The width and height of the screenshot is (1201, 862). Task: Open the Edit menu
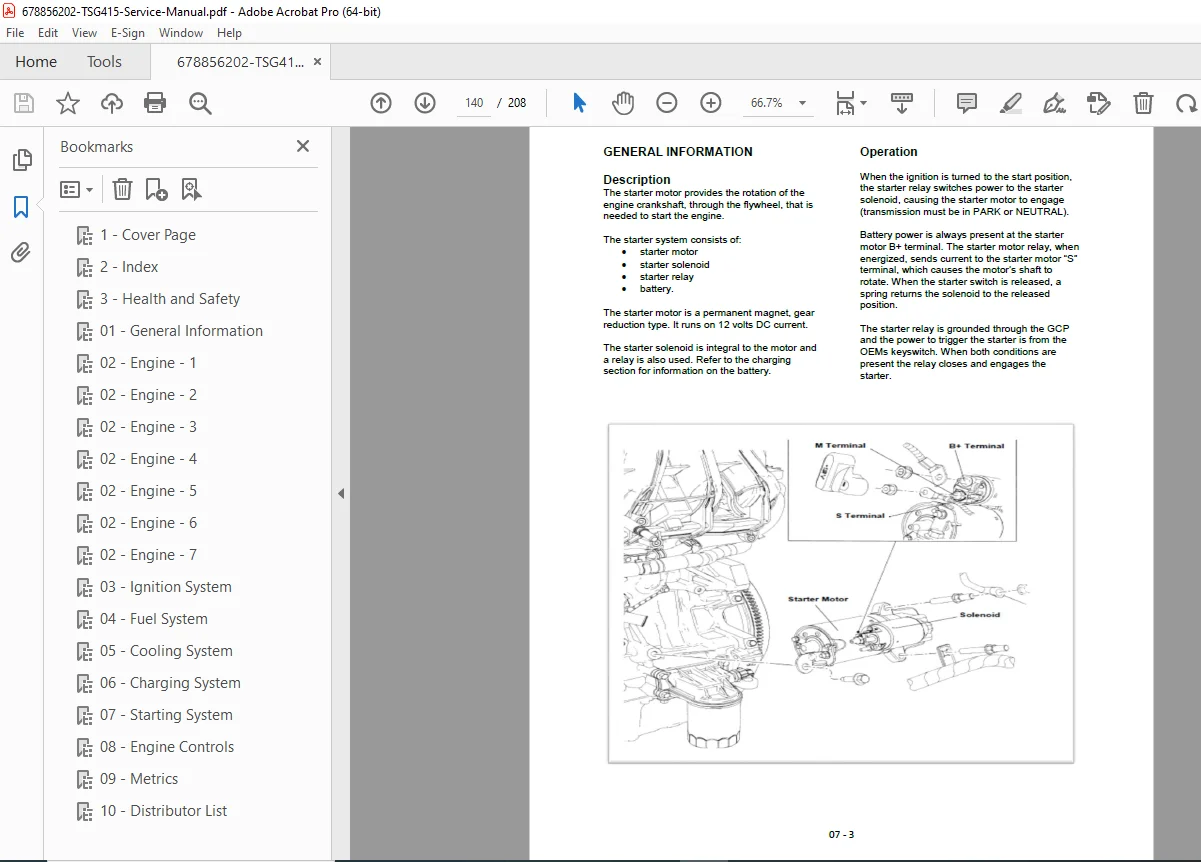point(48,33)
